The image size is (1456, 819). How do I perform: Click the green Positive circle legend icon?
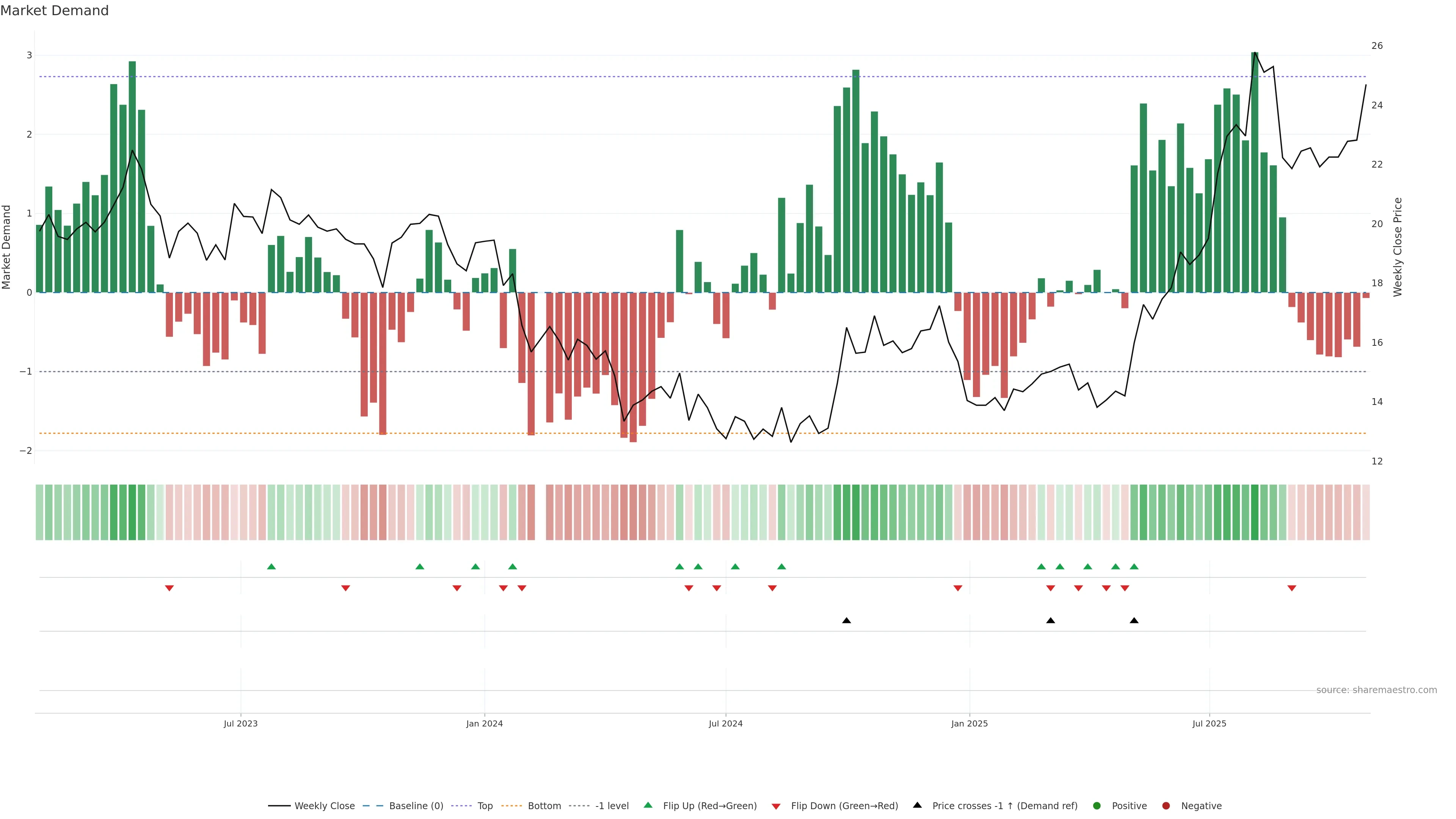click(x=1097, y=805)
